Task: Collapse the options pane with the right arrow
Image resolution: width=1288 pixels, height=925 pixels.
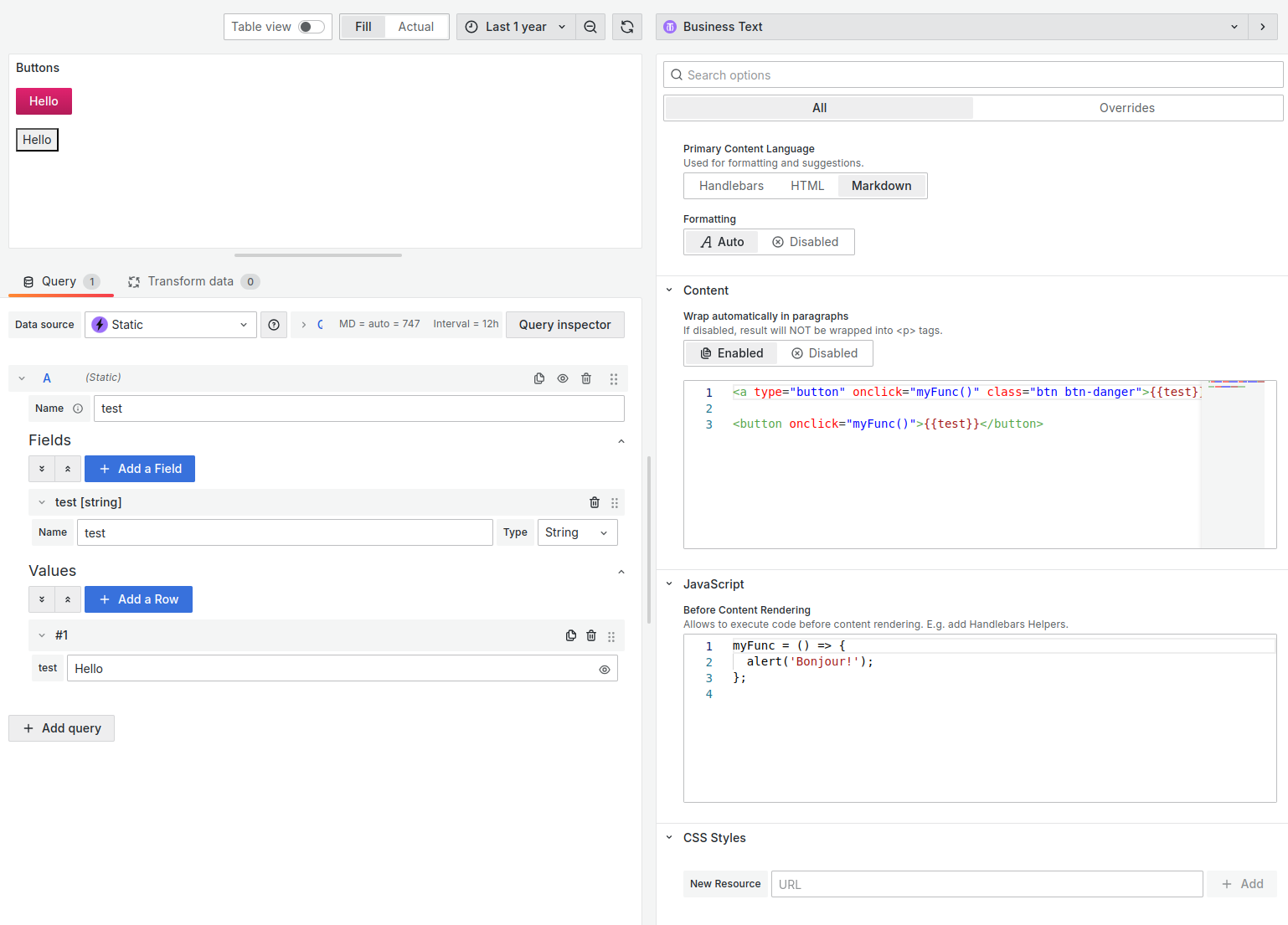Action: pyautogui.click(x=1262, y=26)
